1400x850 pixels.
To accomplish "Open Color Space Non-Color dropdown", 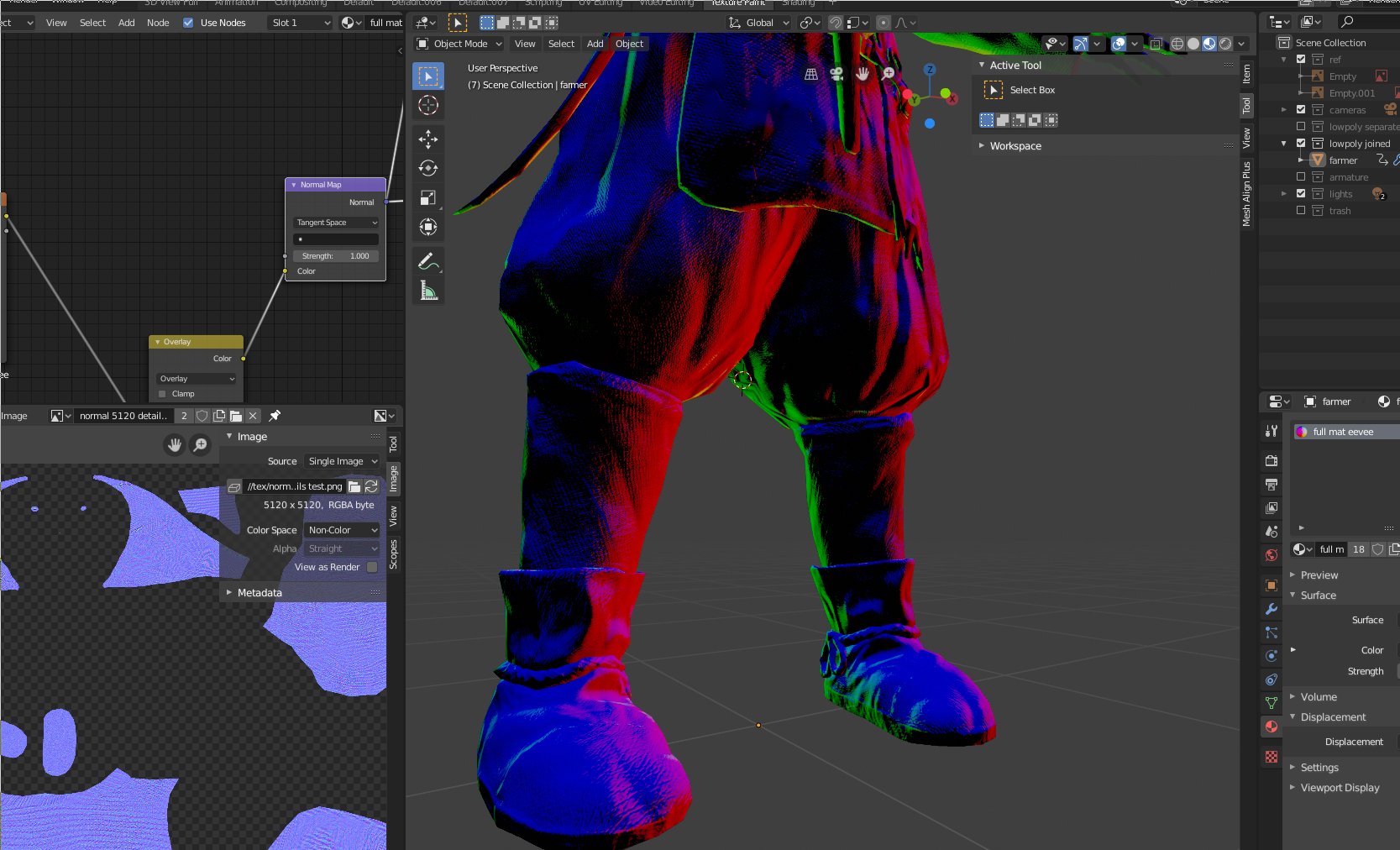I will point(342,530).
